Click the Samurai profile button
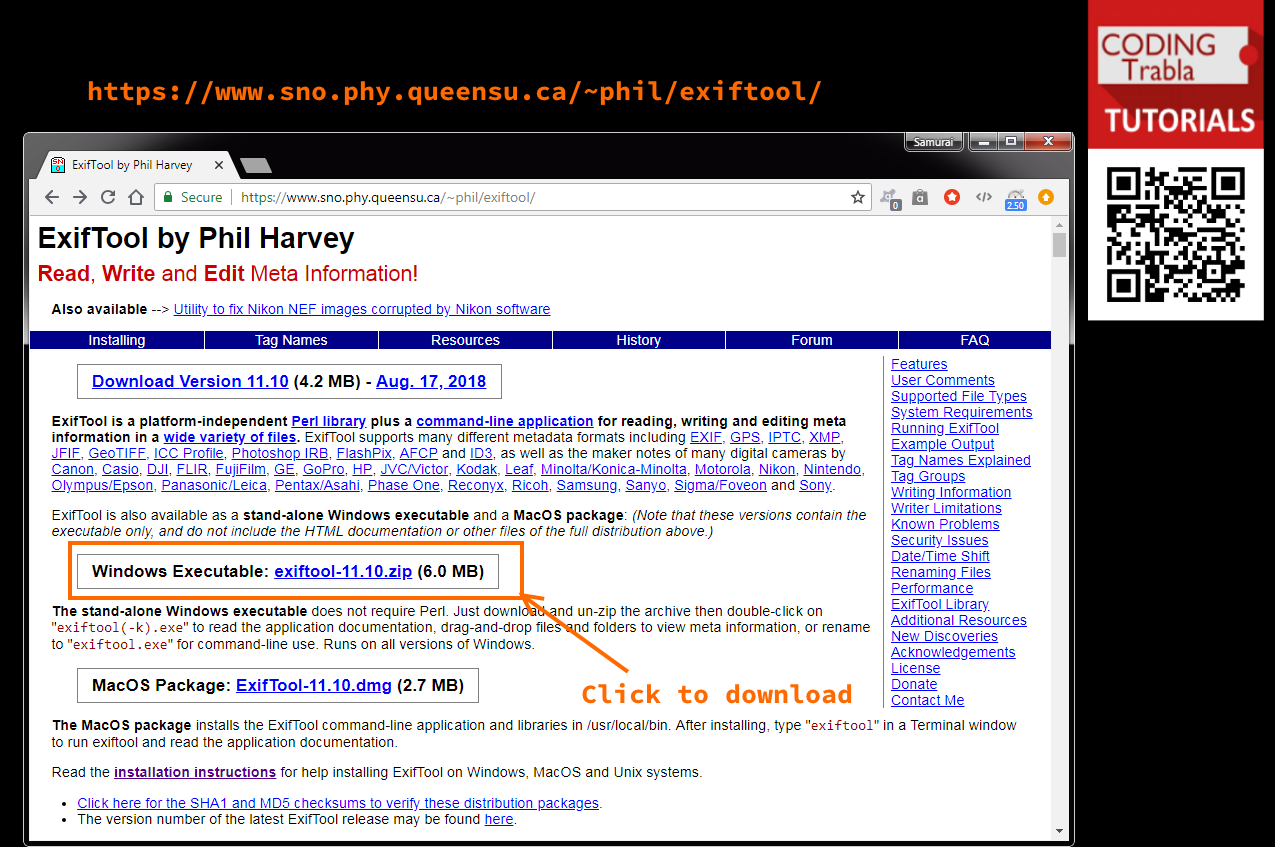 934,142
